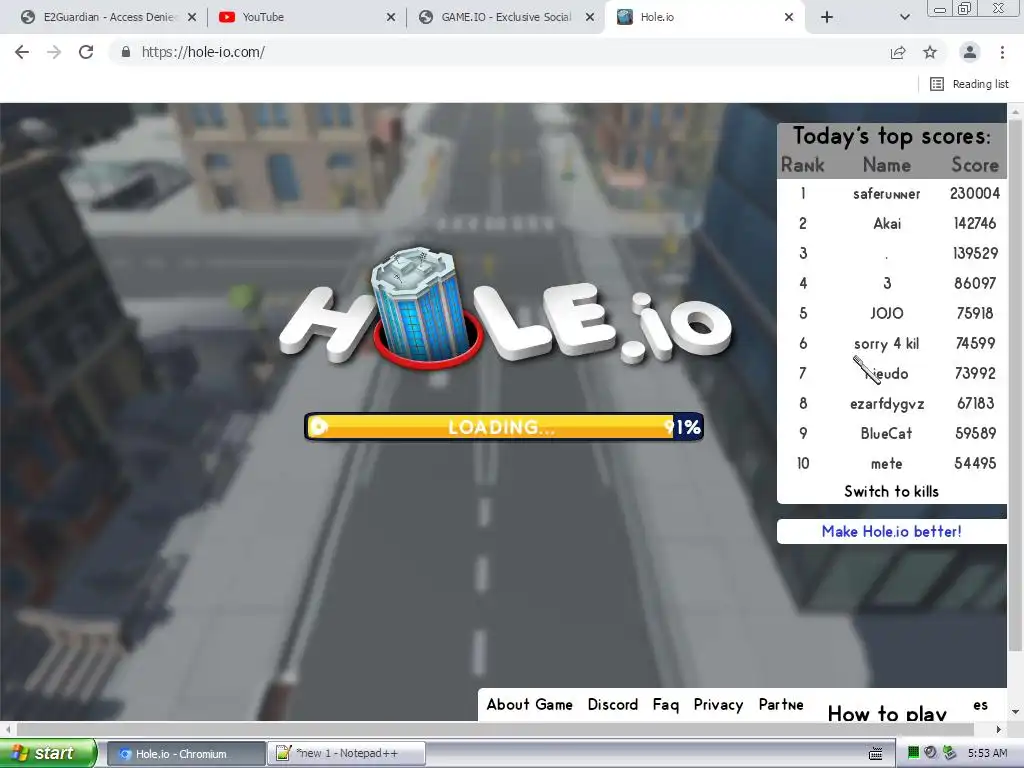The width and height of the screenshot is (1024, 768).
Task: Click mete player name
Action: point(886,464)
